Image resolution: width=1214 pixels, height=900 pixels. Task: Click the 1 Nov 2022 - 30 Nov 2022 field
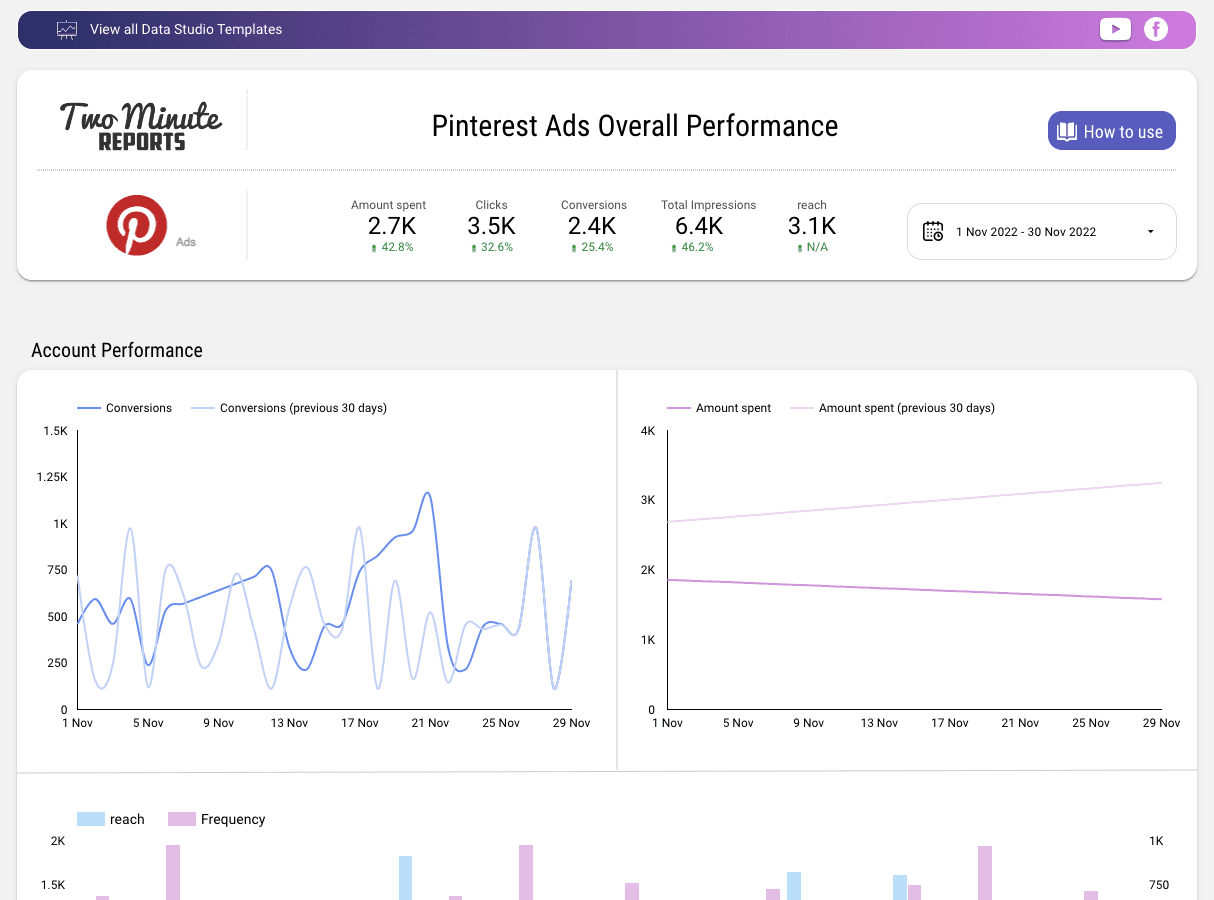1025,231
